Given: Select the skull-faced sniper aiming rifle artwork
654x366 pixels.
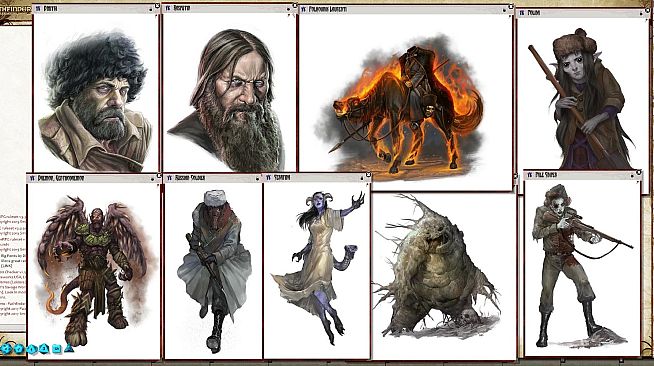Looking at the screenshot, I should click(582, 267).
